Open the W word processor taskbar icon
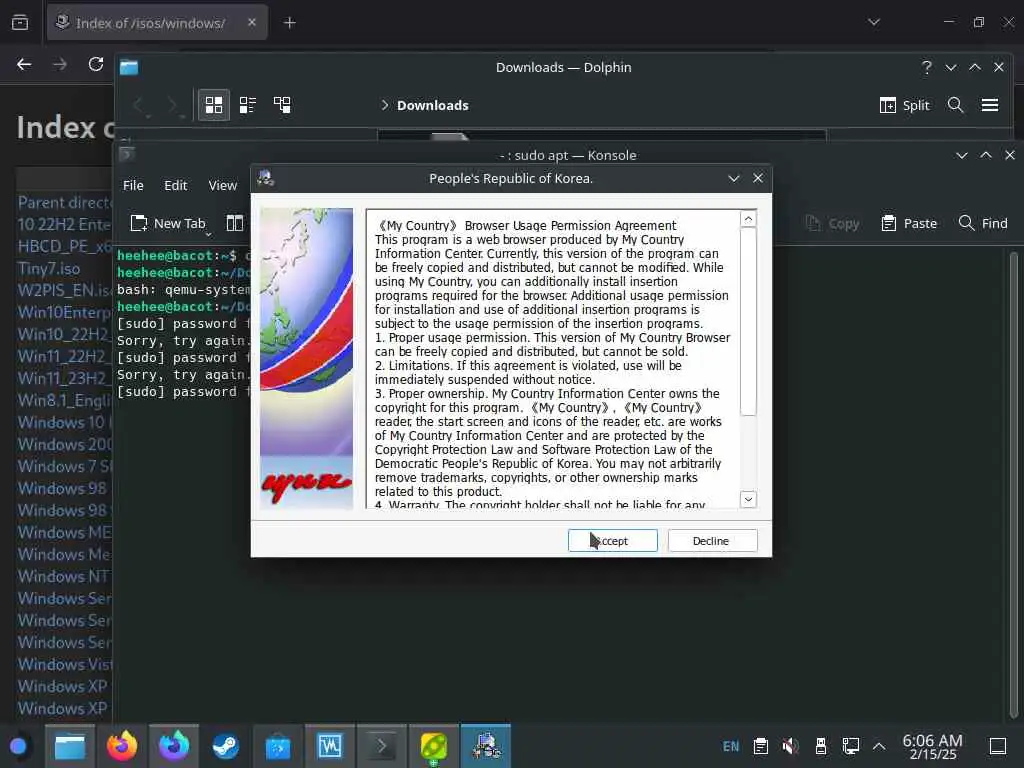This screenshot has width=1024, height=768. pos(330,746)
